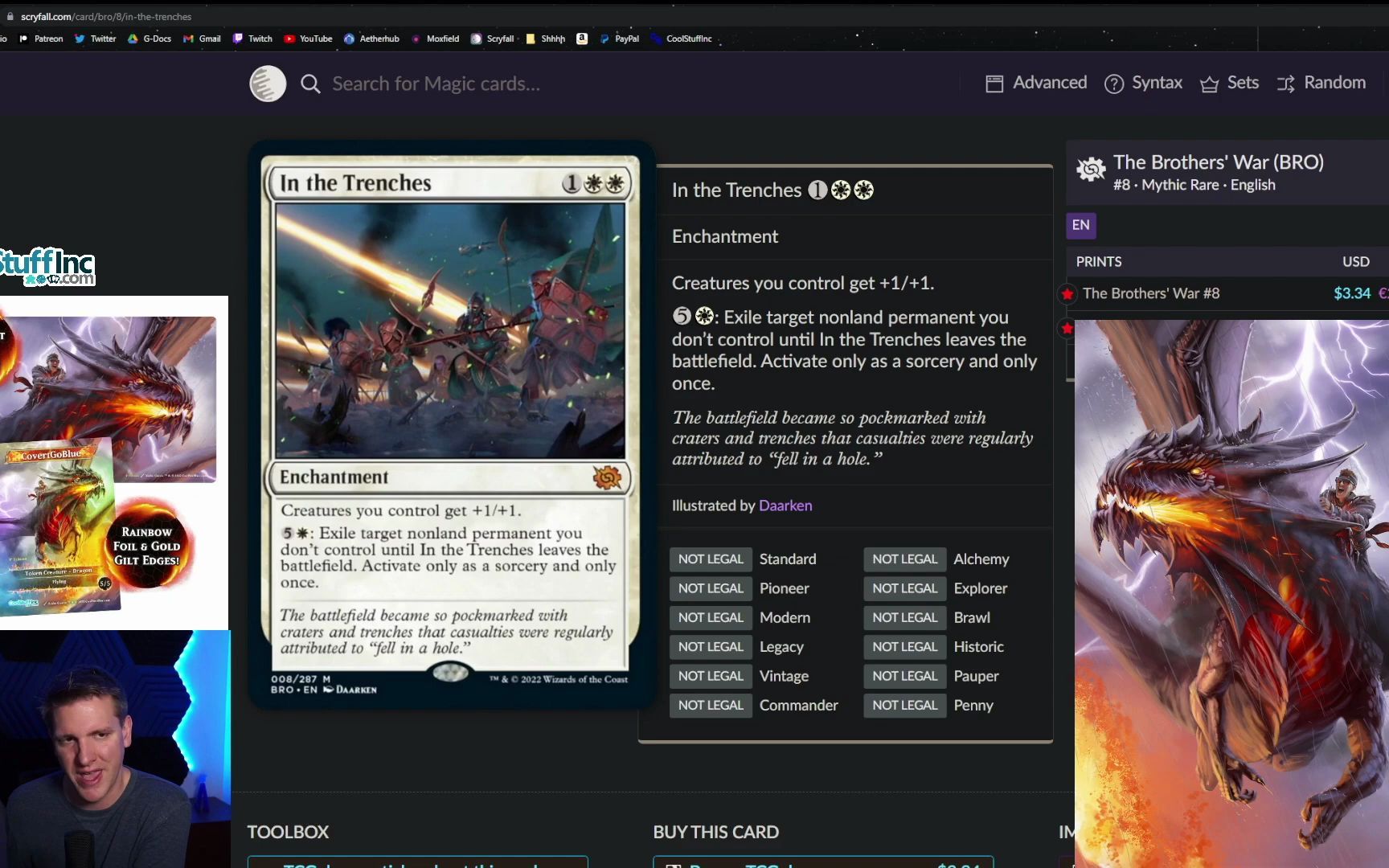The image size is (1389, 868).
Task: Open the Twitch bookmark
Action: [x=252, y=39]
